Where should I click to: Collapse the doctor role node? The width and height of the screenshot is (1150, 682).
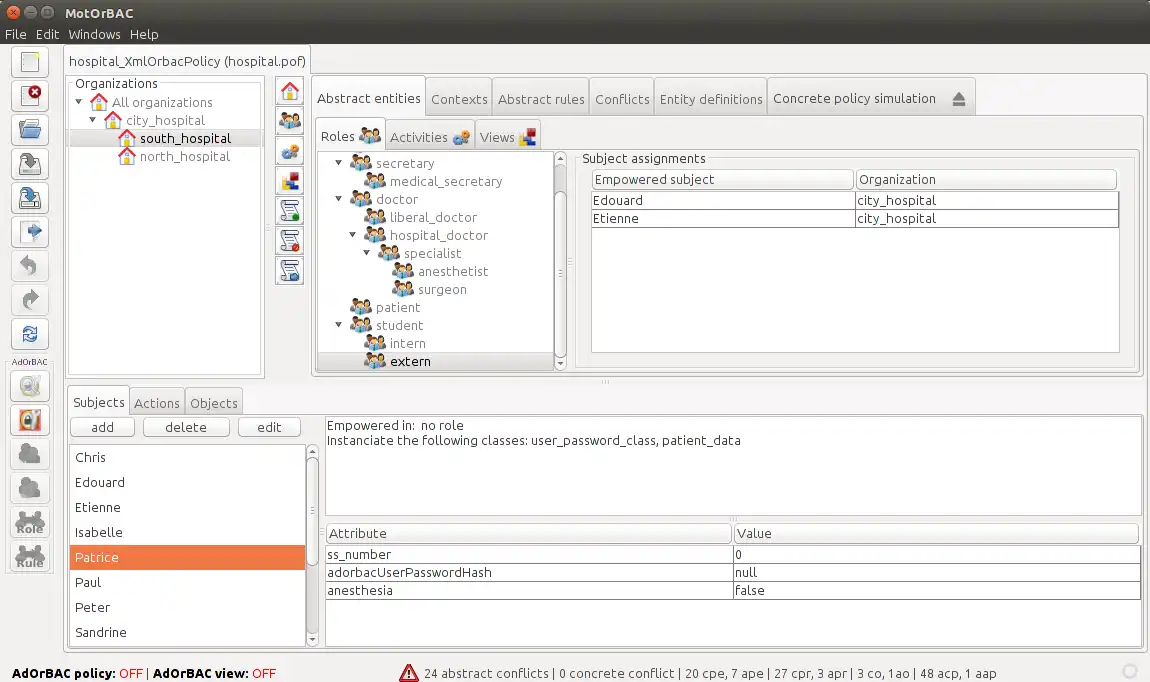pos(339,199)
